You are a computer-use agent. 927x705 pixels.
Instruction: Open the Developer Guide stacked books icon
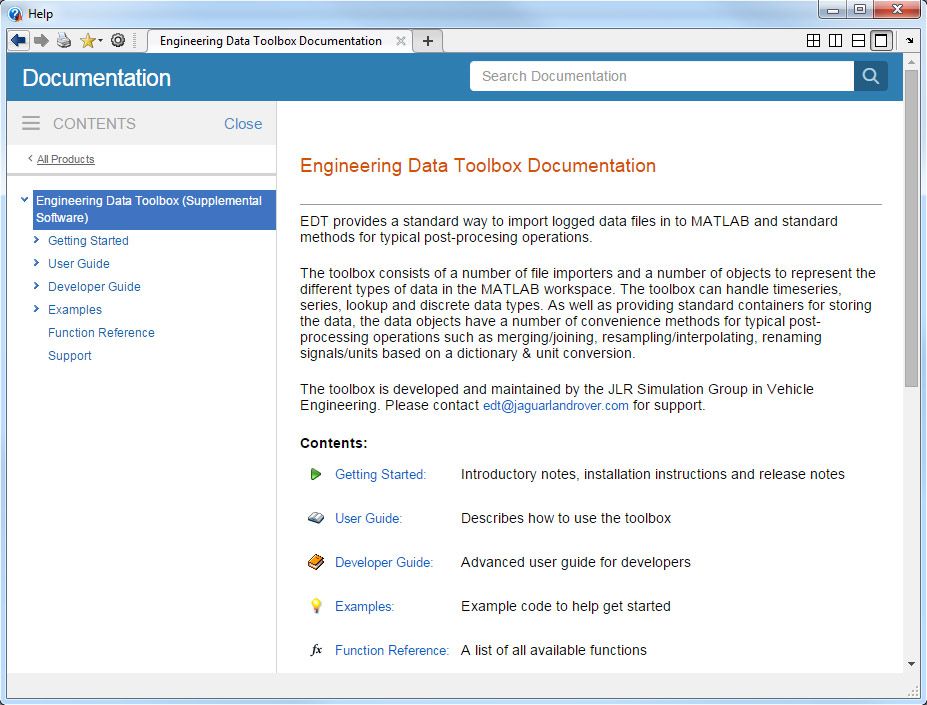[318, 562]
